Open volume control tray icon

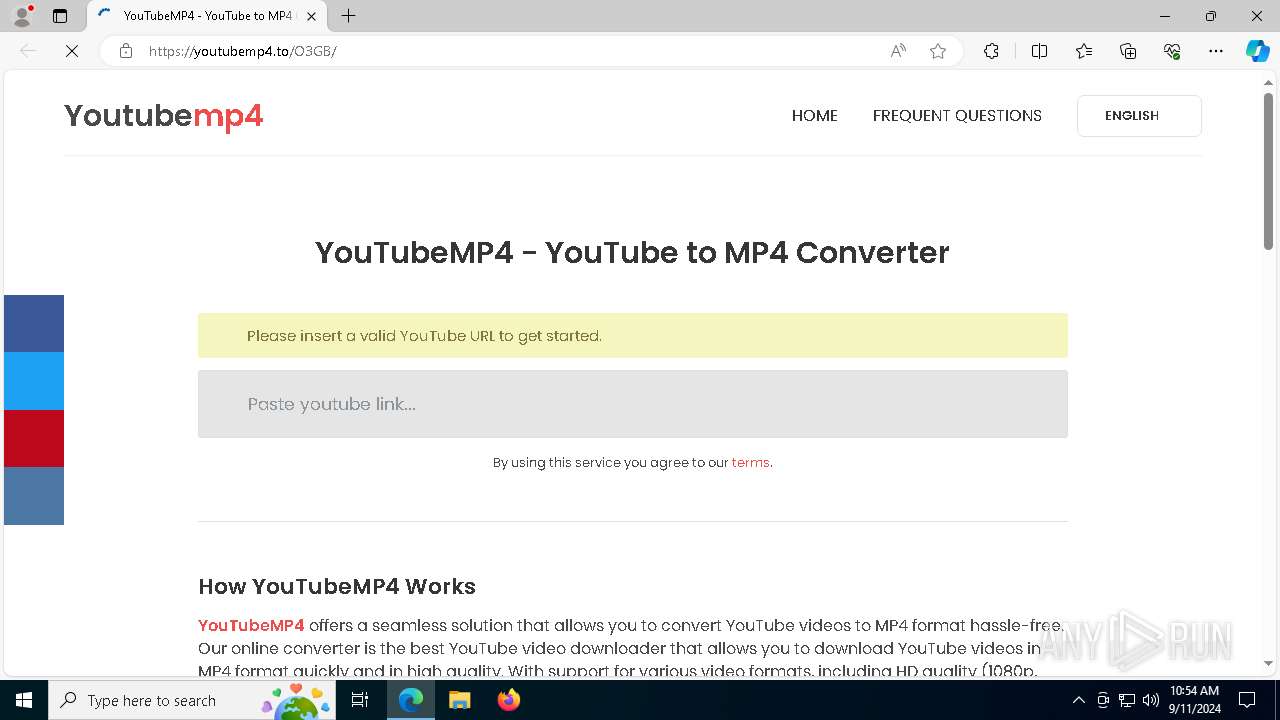coord(1151,700)
